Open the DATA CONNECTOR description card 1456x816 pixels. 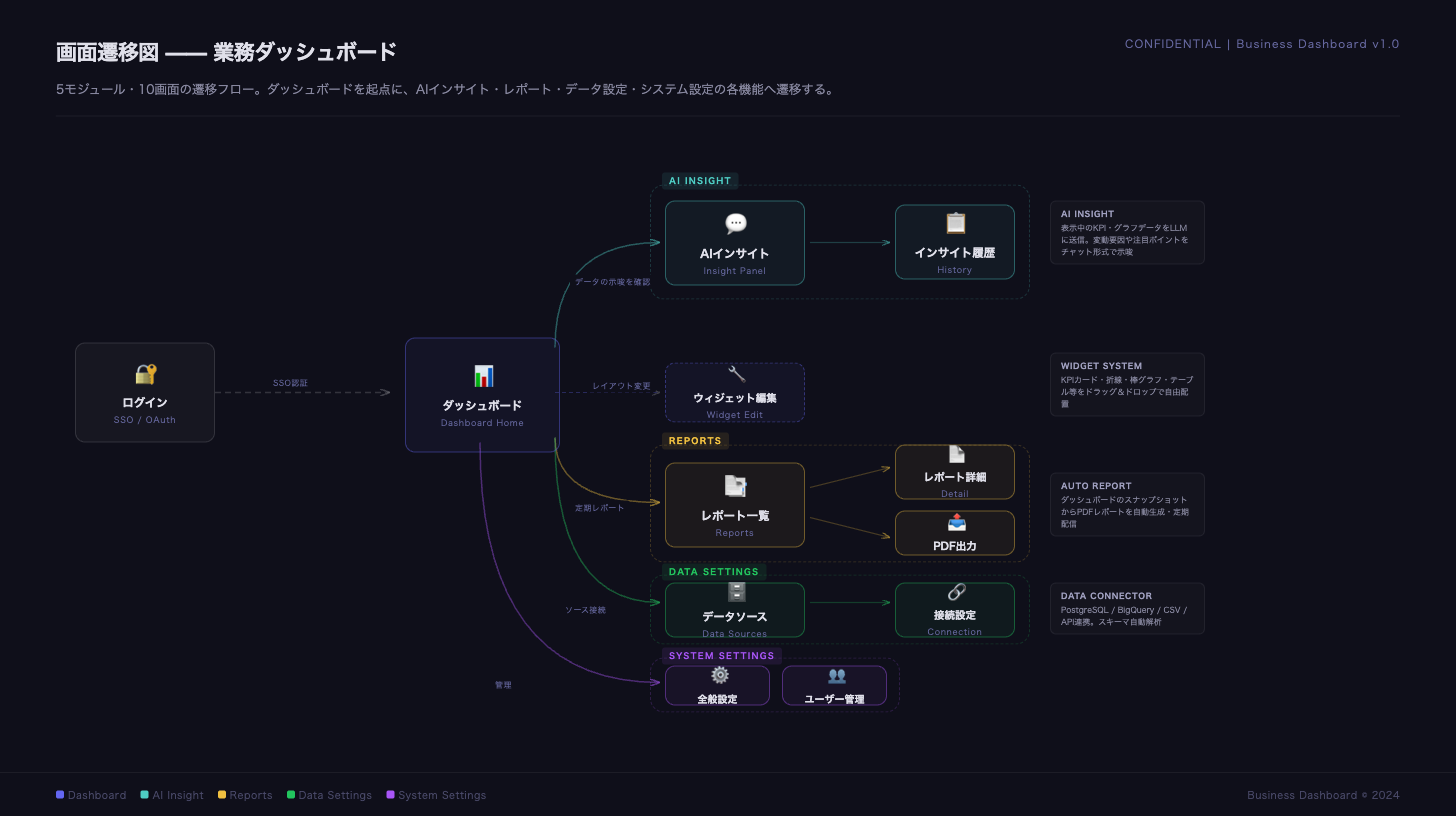1127,608
